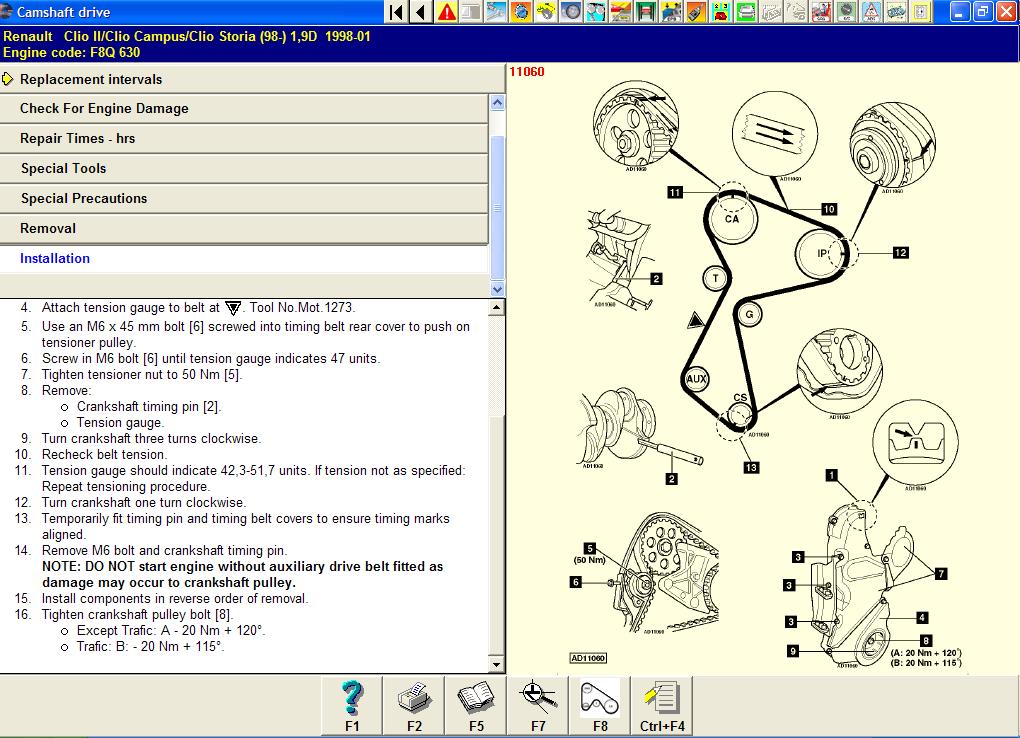Open the Special Precautions section
Image resolution: width=1020 pixels, height=738 pixels.
click(244, 198)
